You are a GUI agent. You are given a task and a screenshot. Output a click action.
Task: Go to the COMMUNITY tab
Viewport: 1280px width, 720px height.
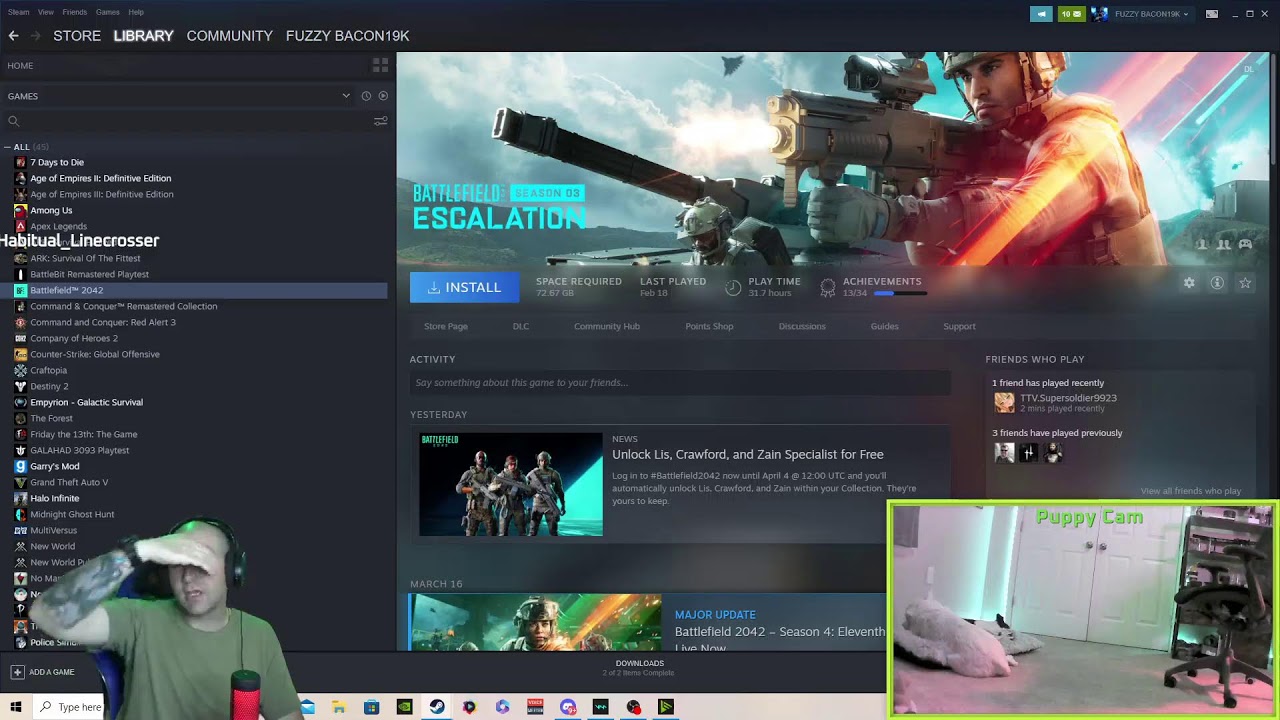(x=229, y=36)
